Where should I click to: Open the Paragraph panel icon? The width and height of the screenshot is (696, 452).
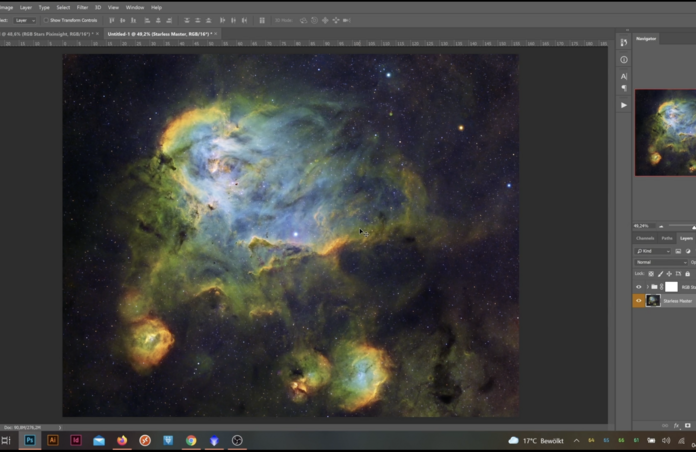click(624, 88)
